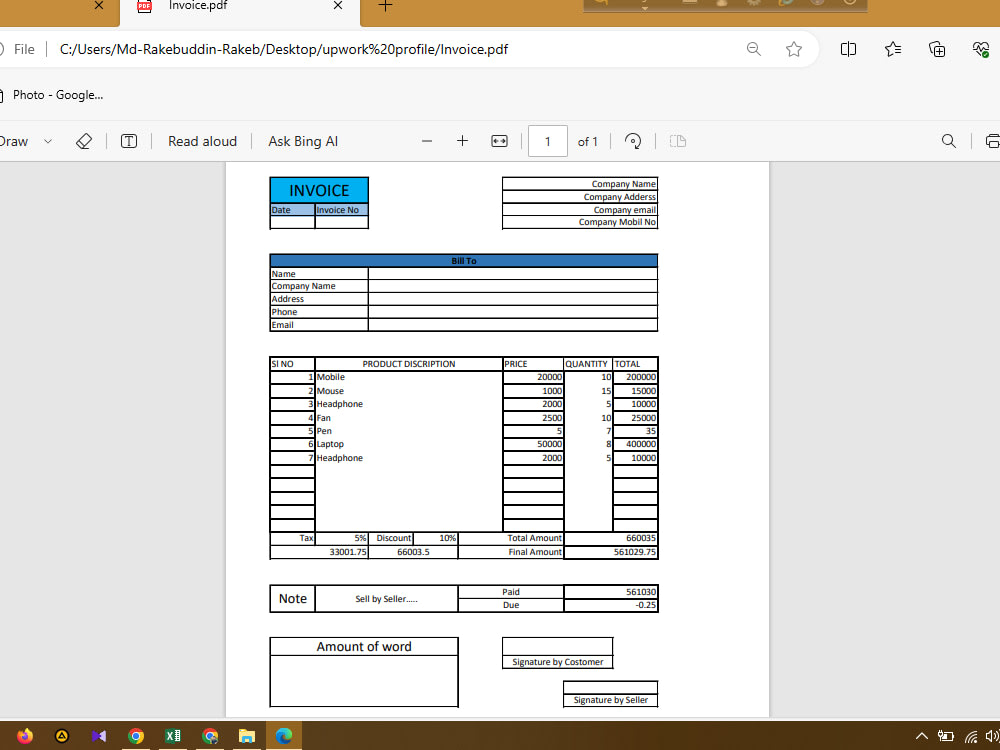Click inside the page number field
The image size is (1000, 750).
pyautogui.click(x=547, y=141)
